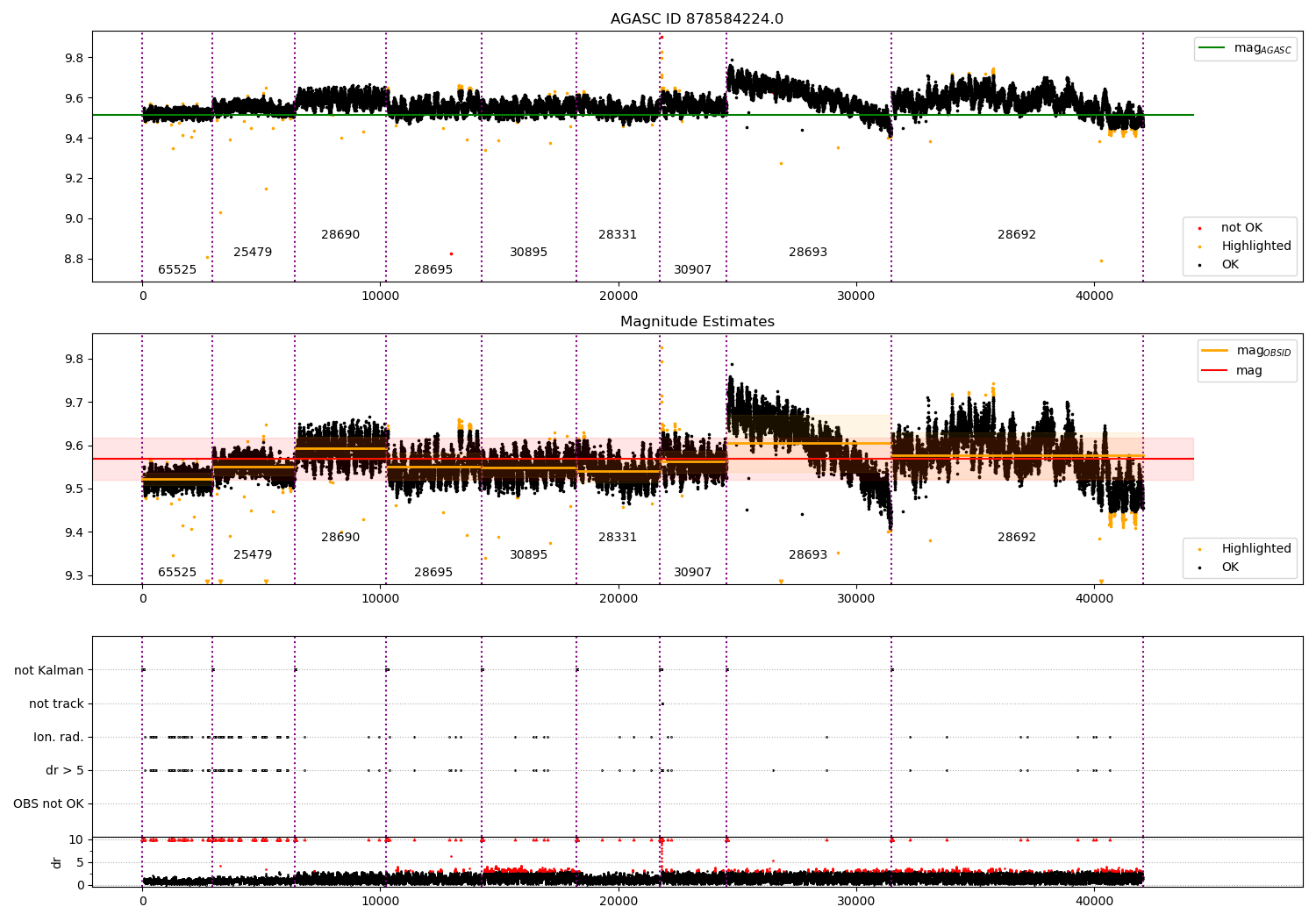Click obsid 30895 in the top plot
Image resolution: width=1316 pixels, height=921 pixels.
528,253
